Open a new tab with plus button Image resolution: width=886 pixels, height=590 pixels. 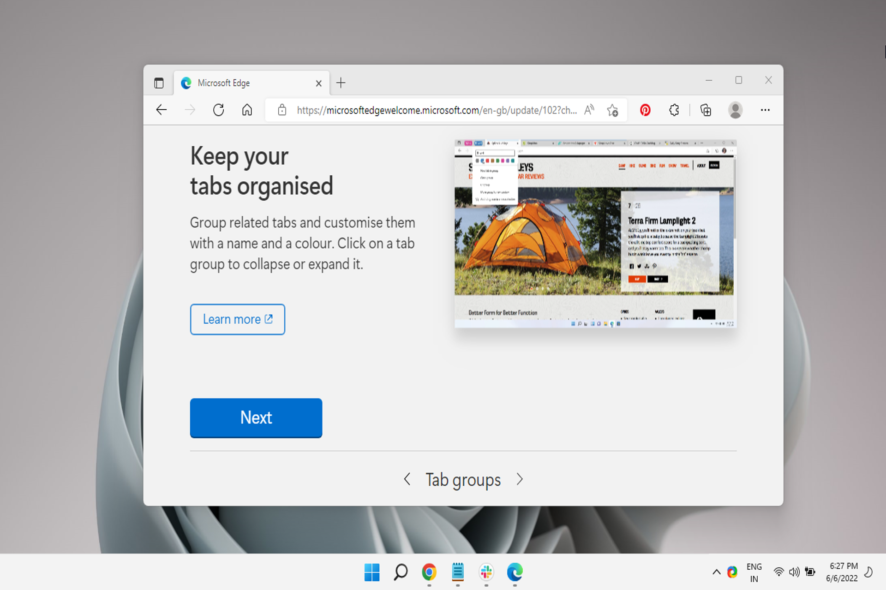pos(341,83)
